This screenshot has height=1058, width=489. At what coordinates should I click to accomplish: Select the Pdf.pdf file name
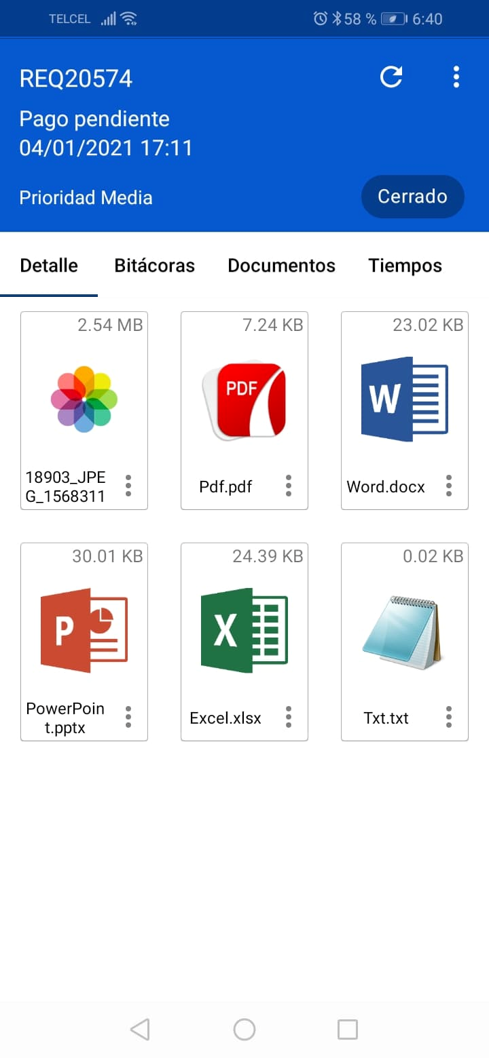coord(225,486)
